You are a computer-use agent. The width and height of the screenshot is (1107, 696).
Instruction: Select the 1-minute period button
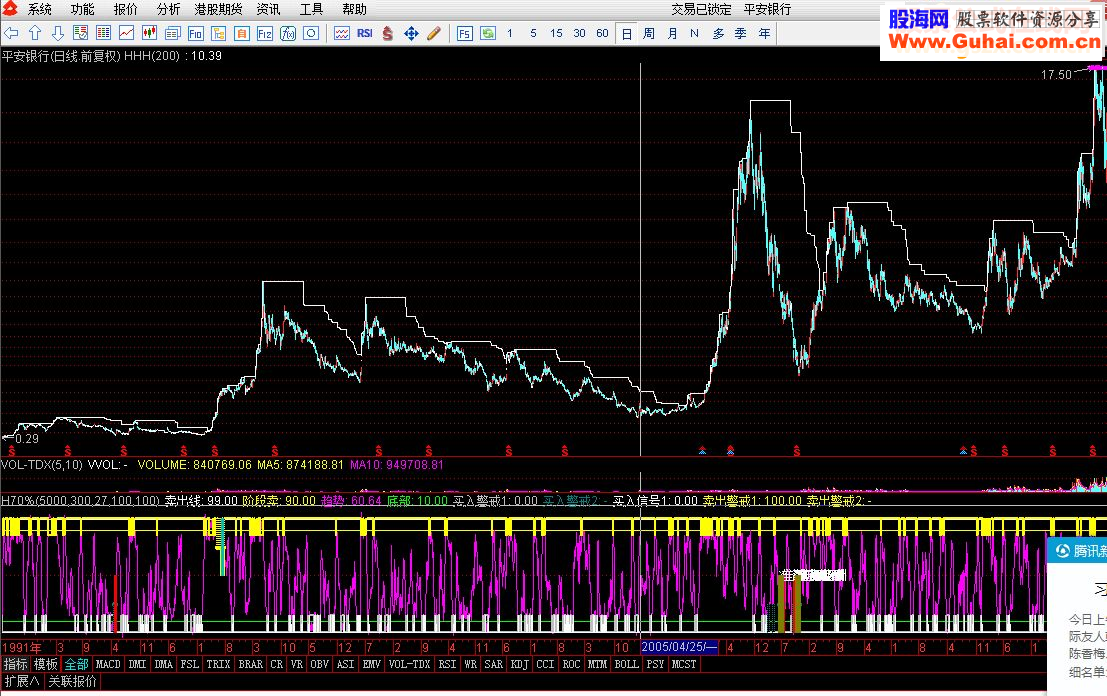click(x=510, y=33)
